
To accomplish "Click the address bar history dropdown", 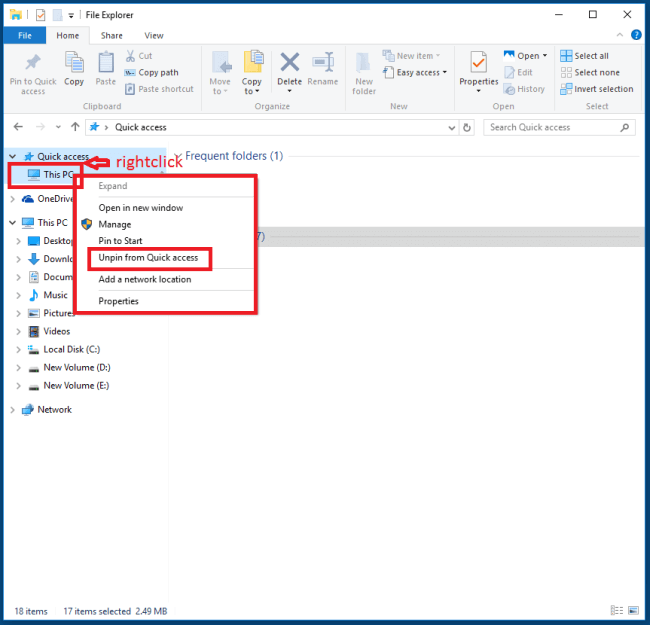I will [x=451, y=128].
